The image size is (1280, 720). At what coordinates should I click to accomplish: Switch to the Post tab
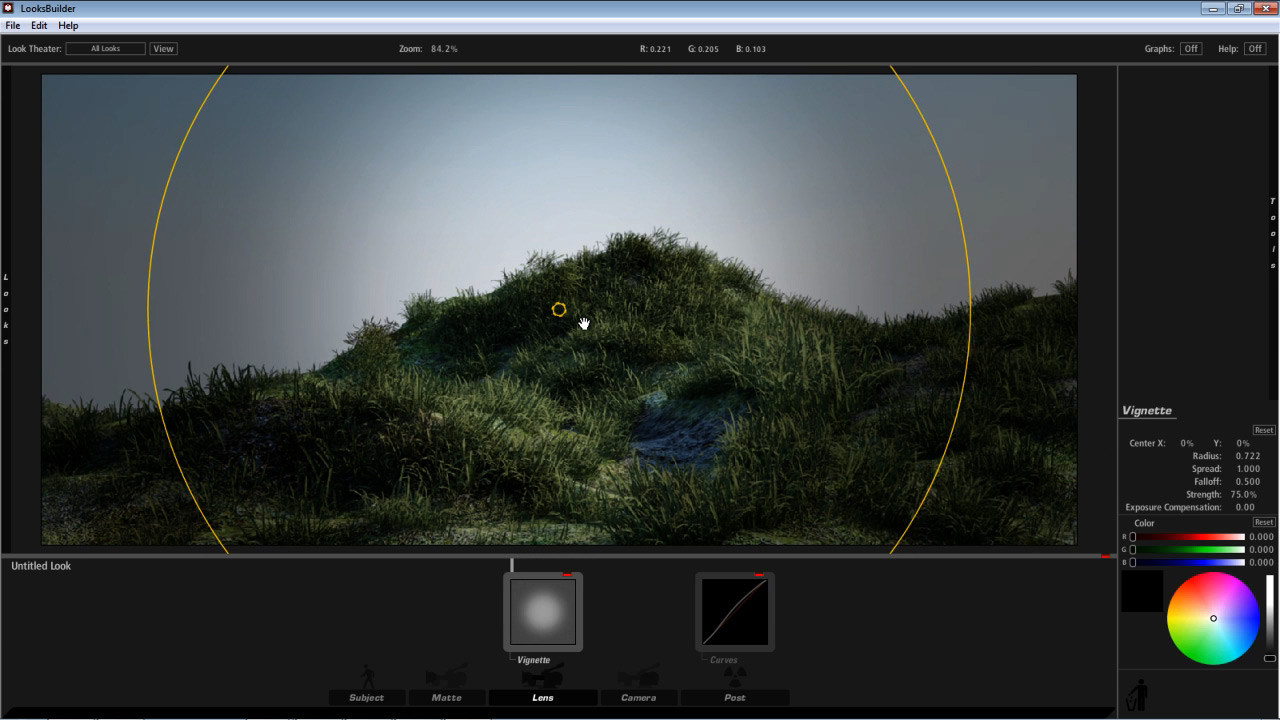pyautogui.click(x=735, y=698)
